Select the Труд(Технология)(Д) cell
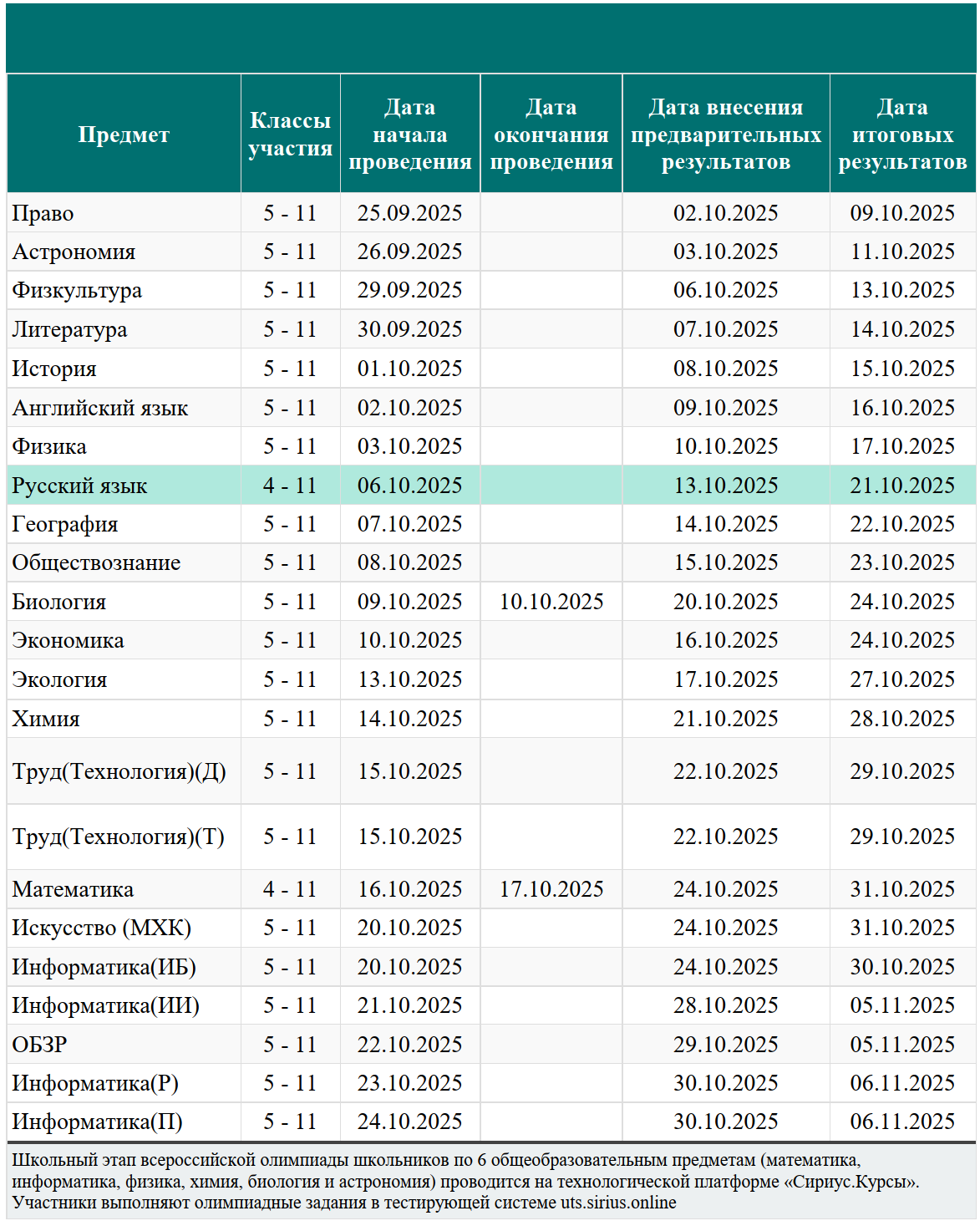Viewport: 980px width, 1231px height. (124, 771)
